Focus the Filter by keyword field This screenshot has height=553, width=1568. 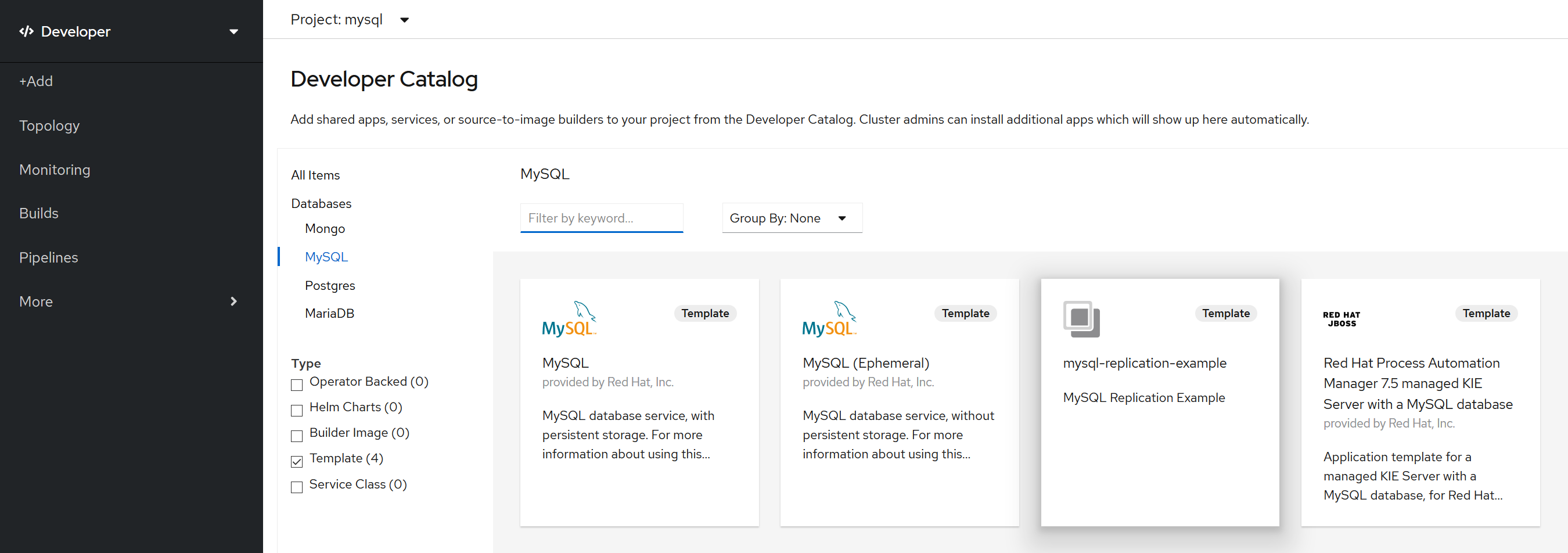(x=602, y=218)
